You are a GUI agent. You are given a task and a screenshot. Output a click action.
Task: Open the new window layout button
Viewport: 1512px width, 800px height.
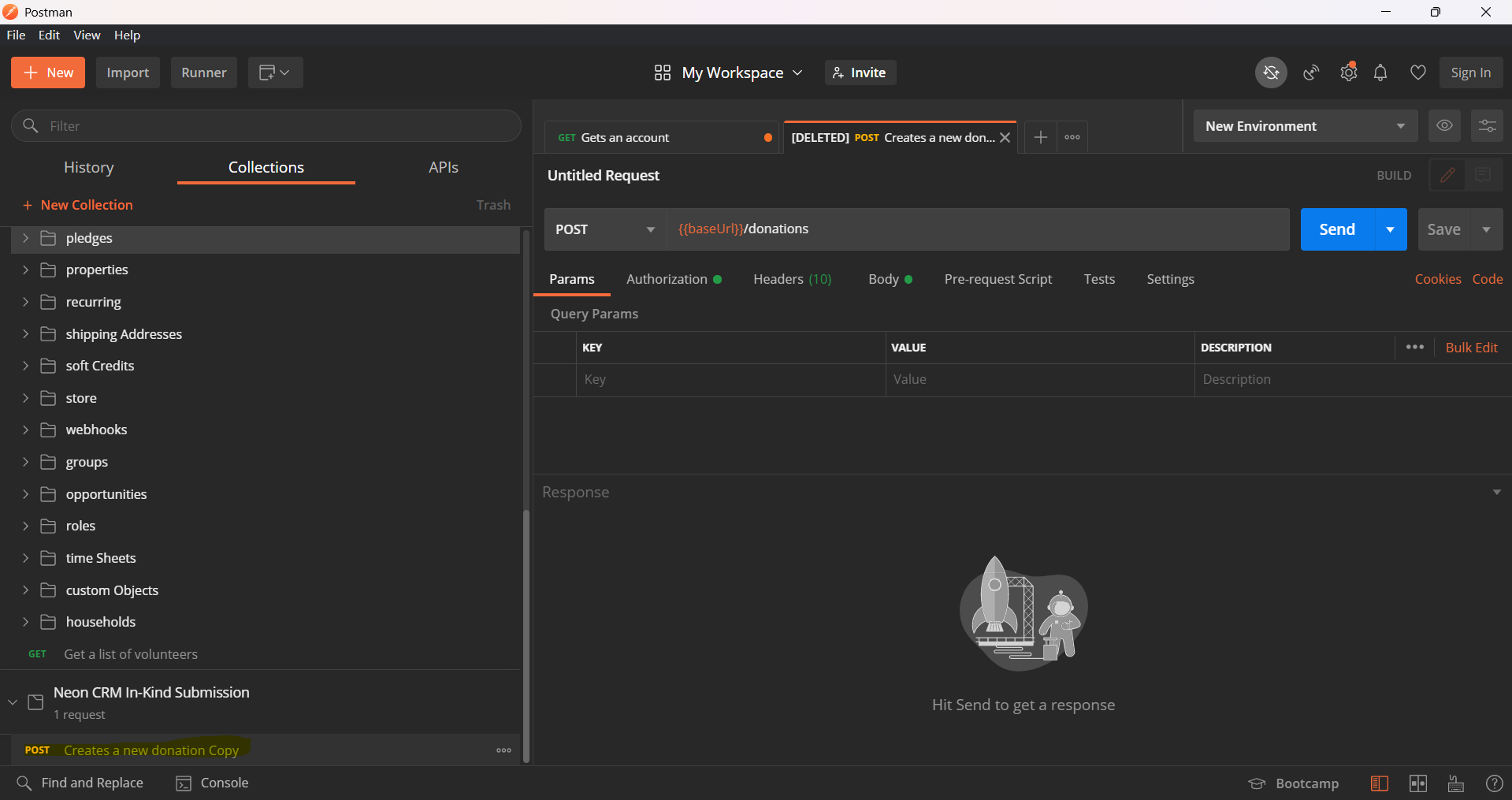click(x=275, y=73)
